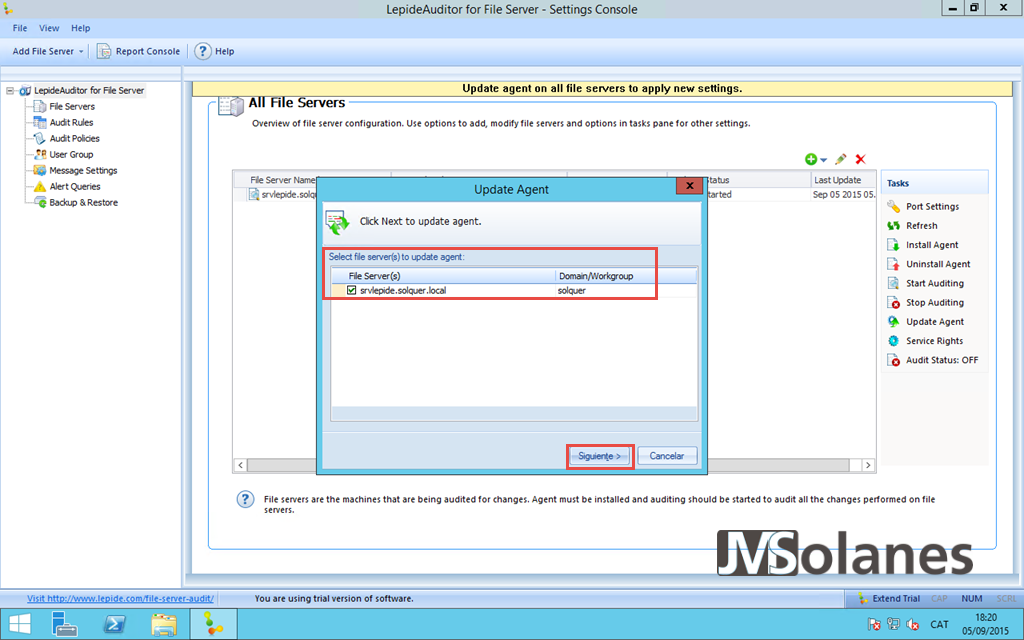
Task: Open Server Manager from taskbar
Action: 65,624
